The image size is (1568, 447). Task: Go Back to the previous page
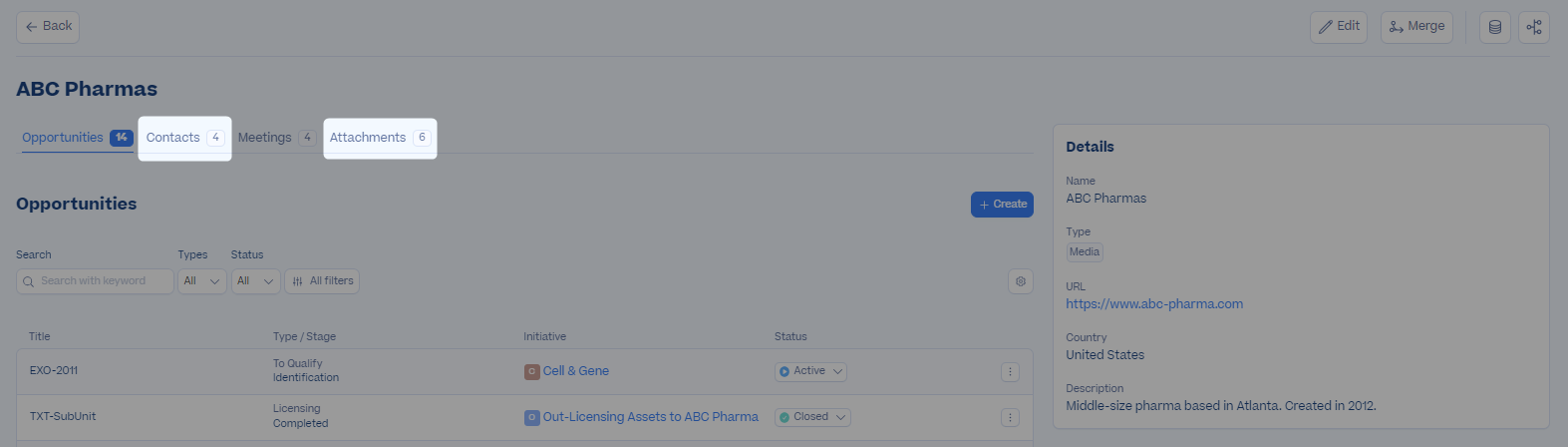(48, 27)
